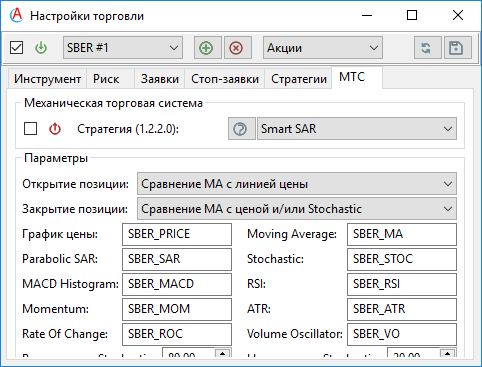Screen dimensions: 482x367
Task: Click the Механическая торговая система heading
Action: coord(113,103)
